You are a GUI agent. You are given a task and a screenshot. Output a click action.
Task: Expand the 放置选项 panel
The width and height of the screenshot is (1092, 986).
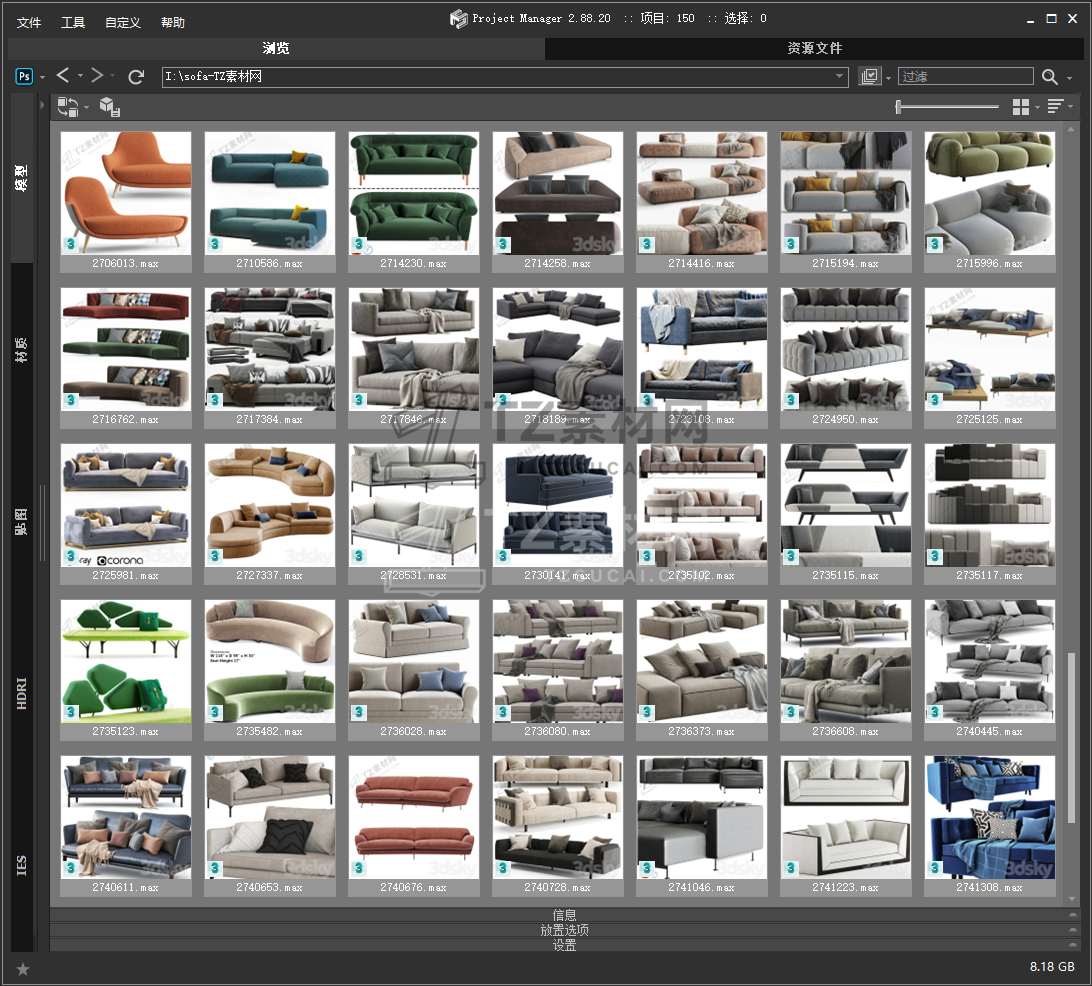[564, 930]
